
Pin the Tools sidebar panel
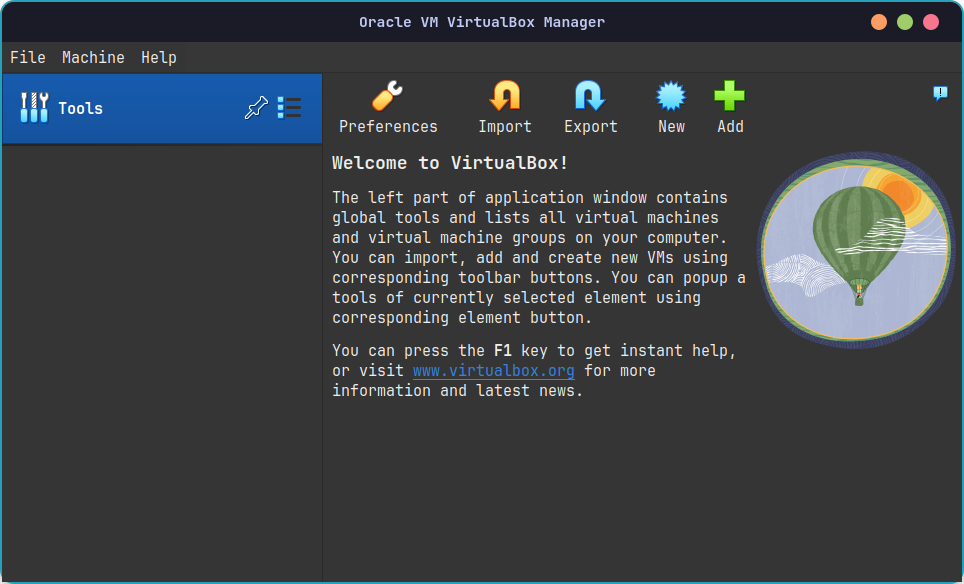tap(257, 106)
